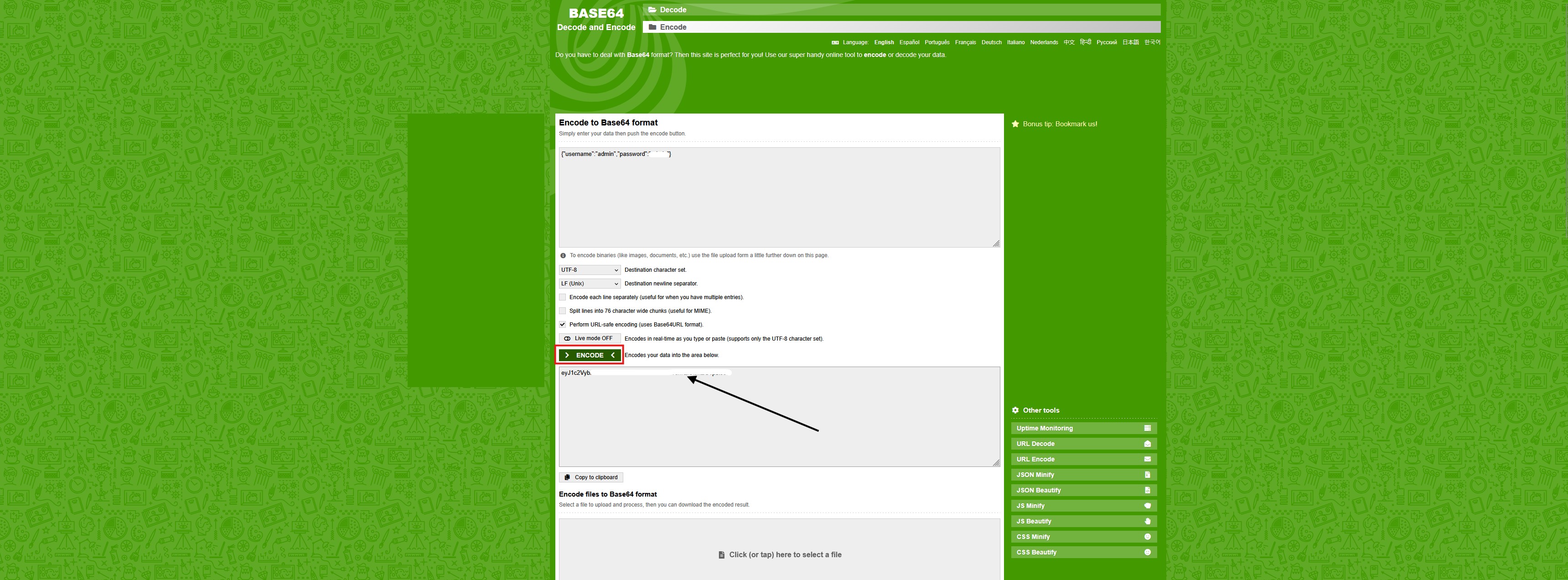Tick split lines into 76 character chunks

tap(563, 311)
